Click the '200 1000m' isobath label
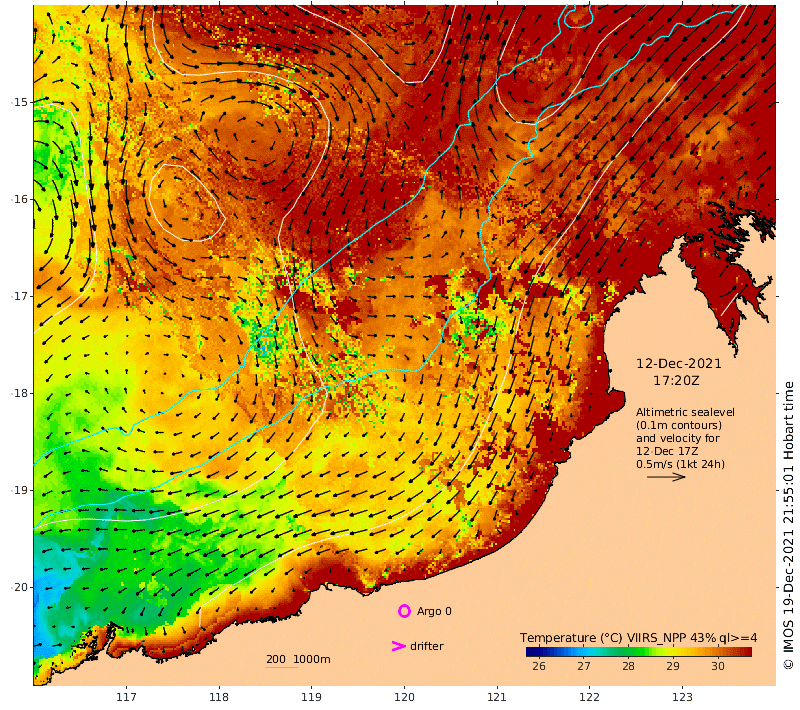 point(298,659)
